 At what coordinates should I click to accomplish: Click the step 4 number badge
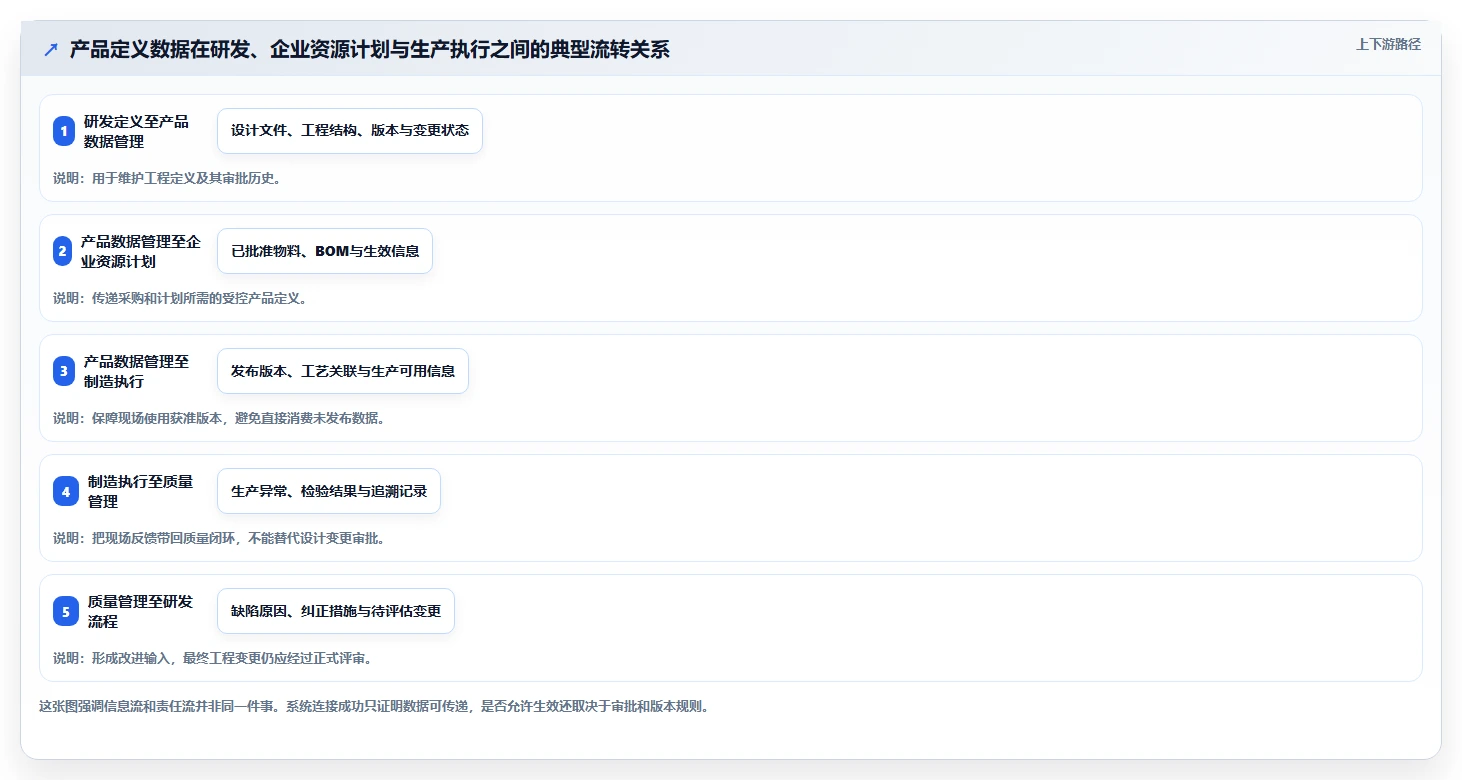(x=66, y=491)
